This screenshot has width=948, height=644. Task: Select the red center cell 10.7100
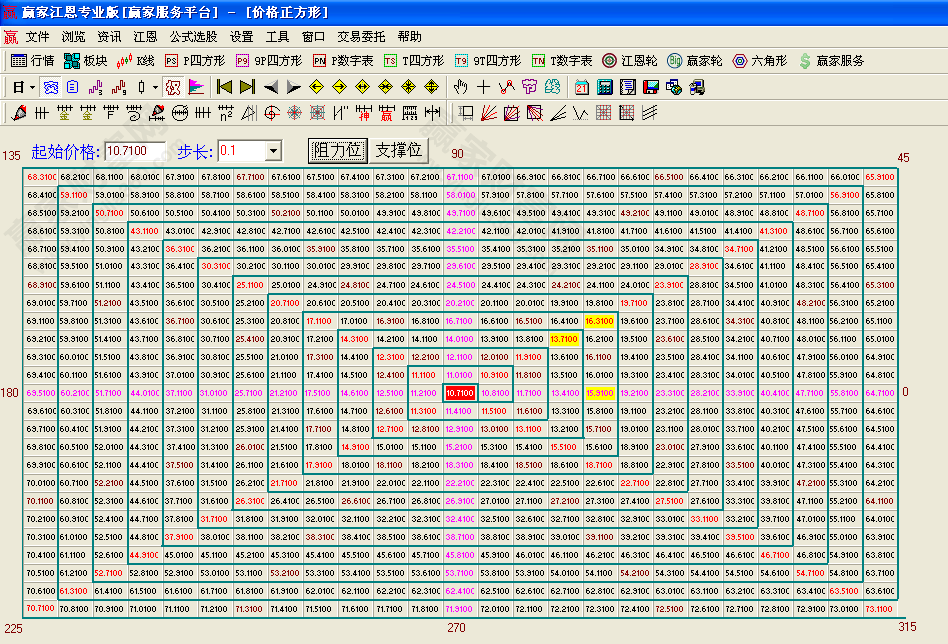pos(459,393)
